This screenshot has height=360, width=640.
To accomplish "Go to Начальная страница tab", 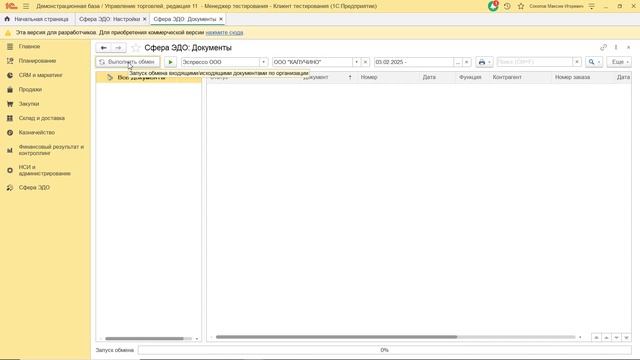I will tap(37, 19).
